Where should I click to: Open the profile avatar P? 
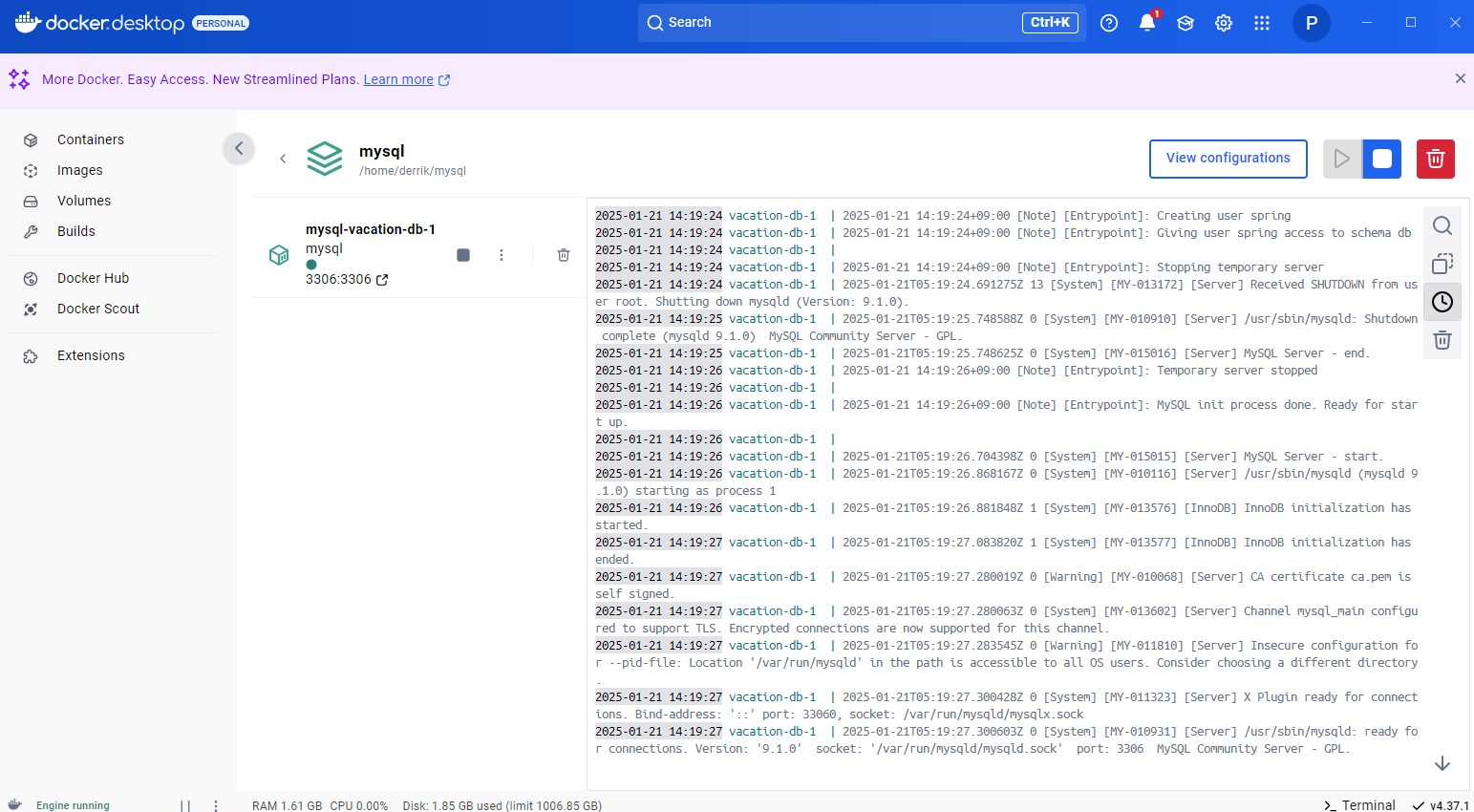pyautogui.click(x=1312, y=23)
